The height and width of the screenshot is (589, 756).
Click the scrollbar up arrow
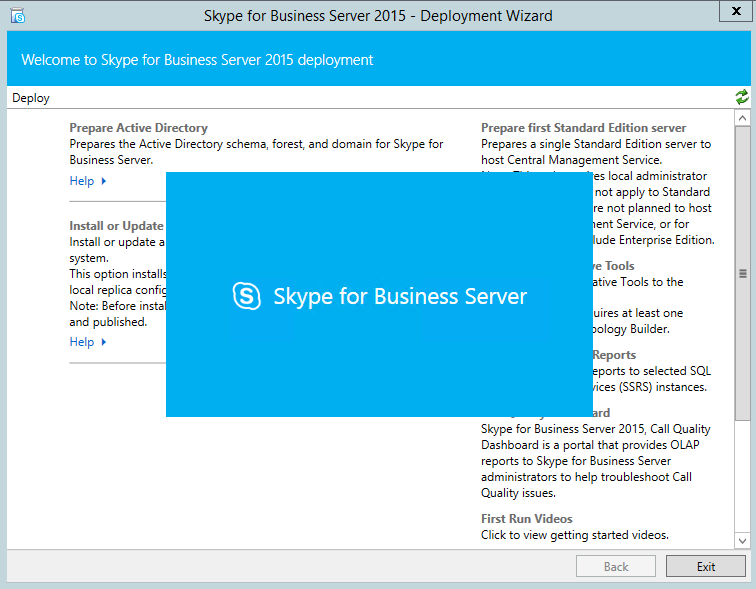tap(742, 118)
